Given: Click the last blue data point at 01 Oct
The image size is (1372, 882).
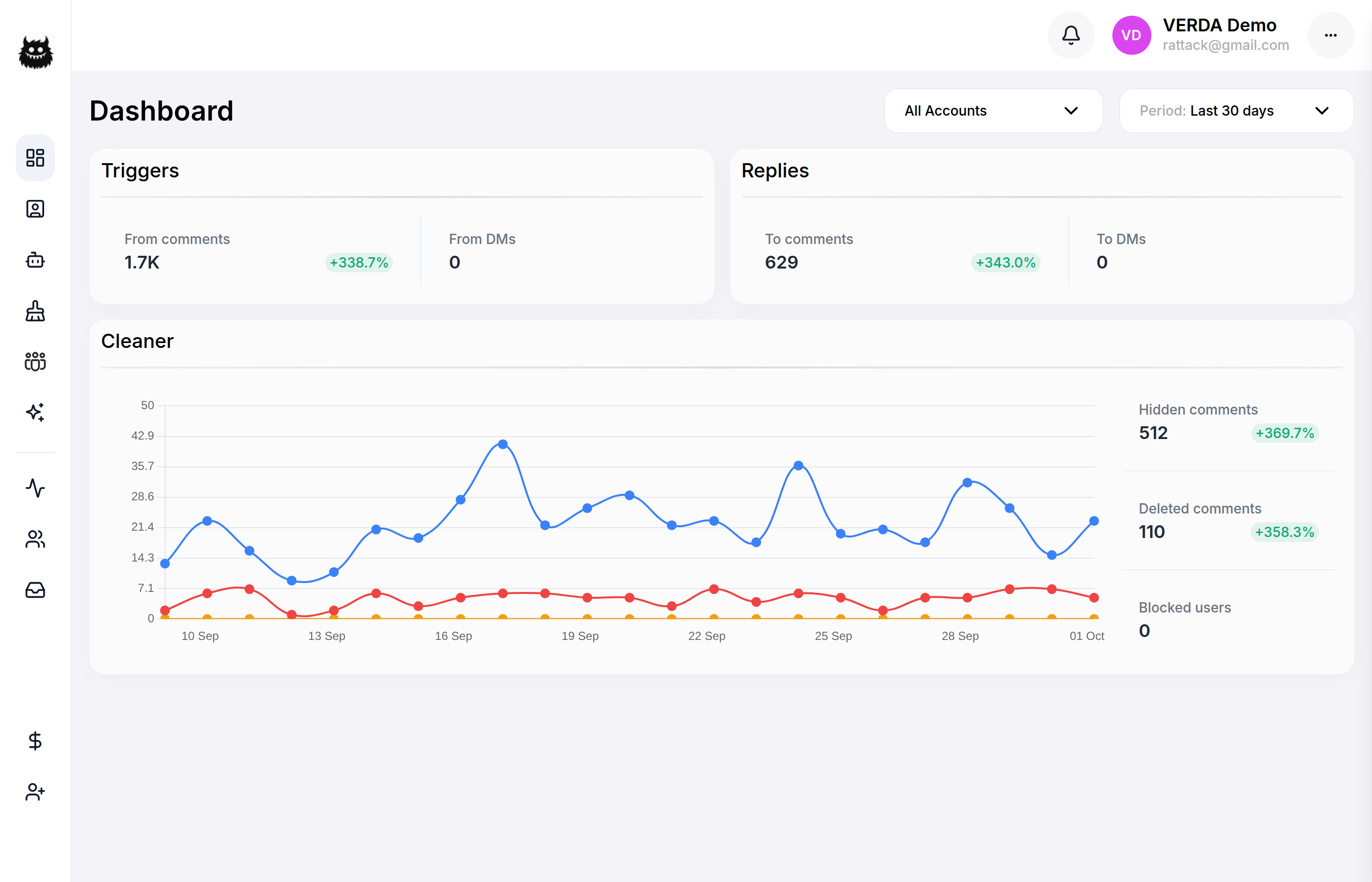Looking at the screenshot, I should tap(1094, 521).
